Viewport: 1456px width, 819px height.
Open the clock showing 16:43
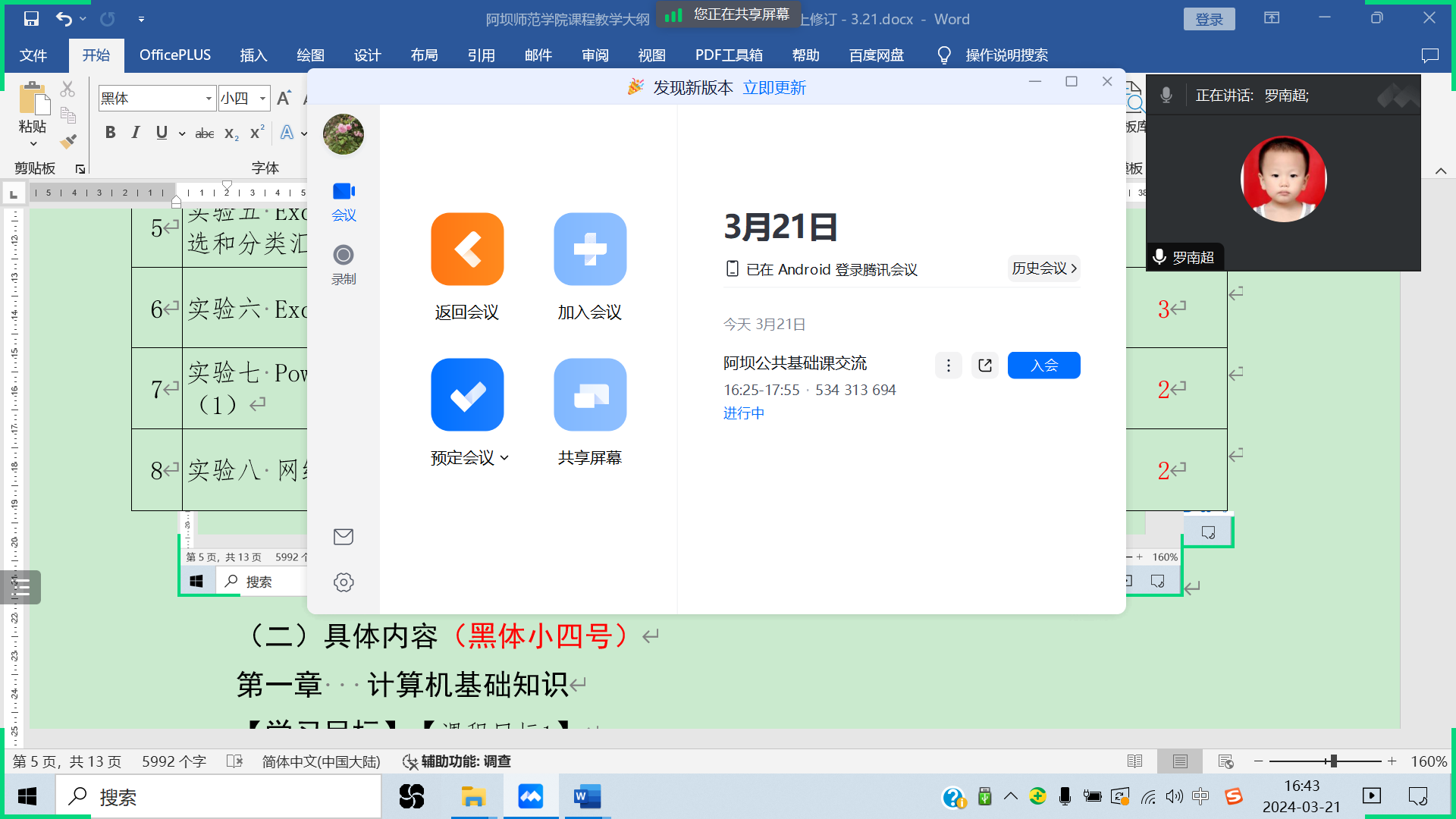[x=1301, y=796]
